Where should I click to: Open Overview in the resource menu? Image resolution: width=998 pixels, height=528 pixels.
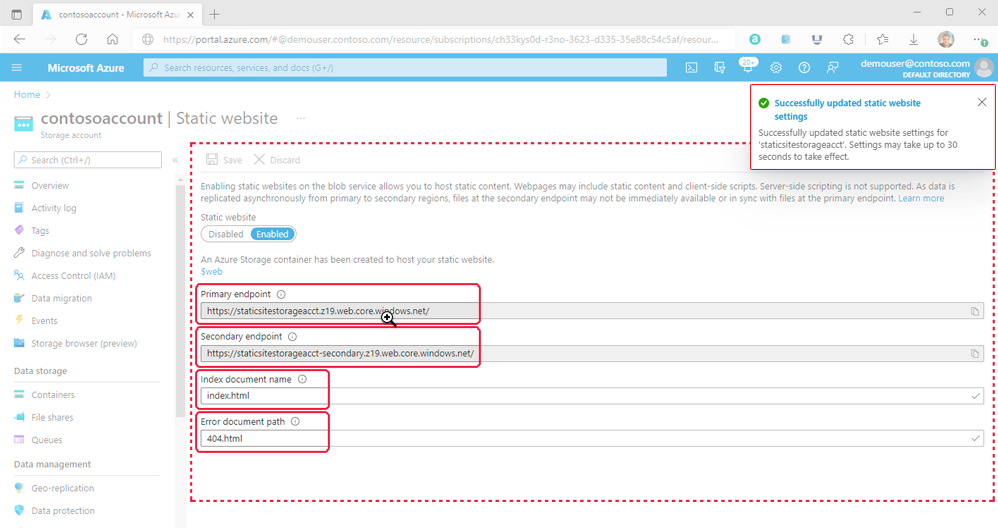50,186
